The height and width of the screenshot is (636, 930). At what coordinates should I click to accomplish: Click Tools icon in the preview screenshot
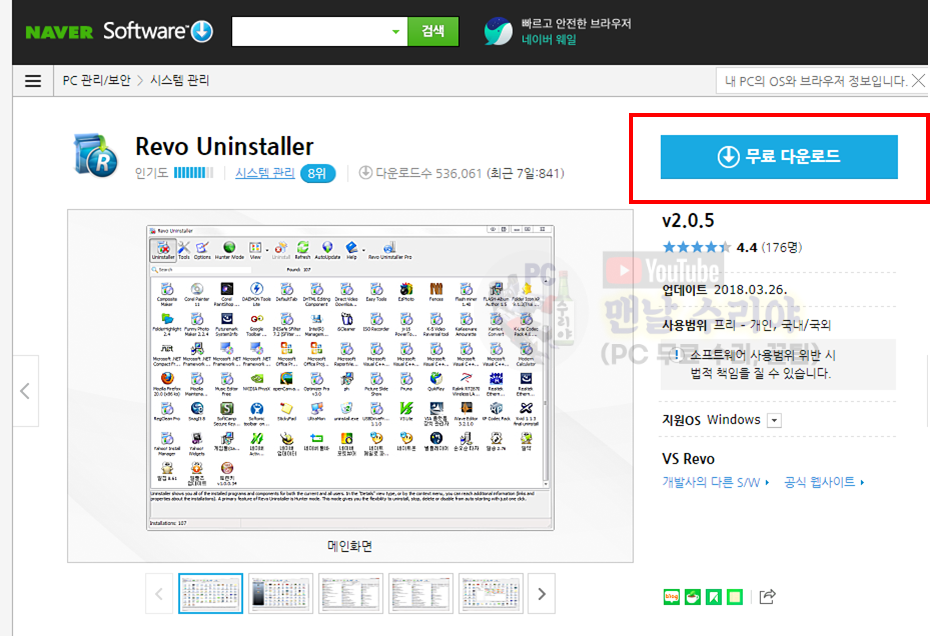click(184, 250)
